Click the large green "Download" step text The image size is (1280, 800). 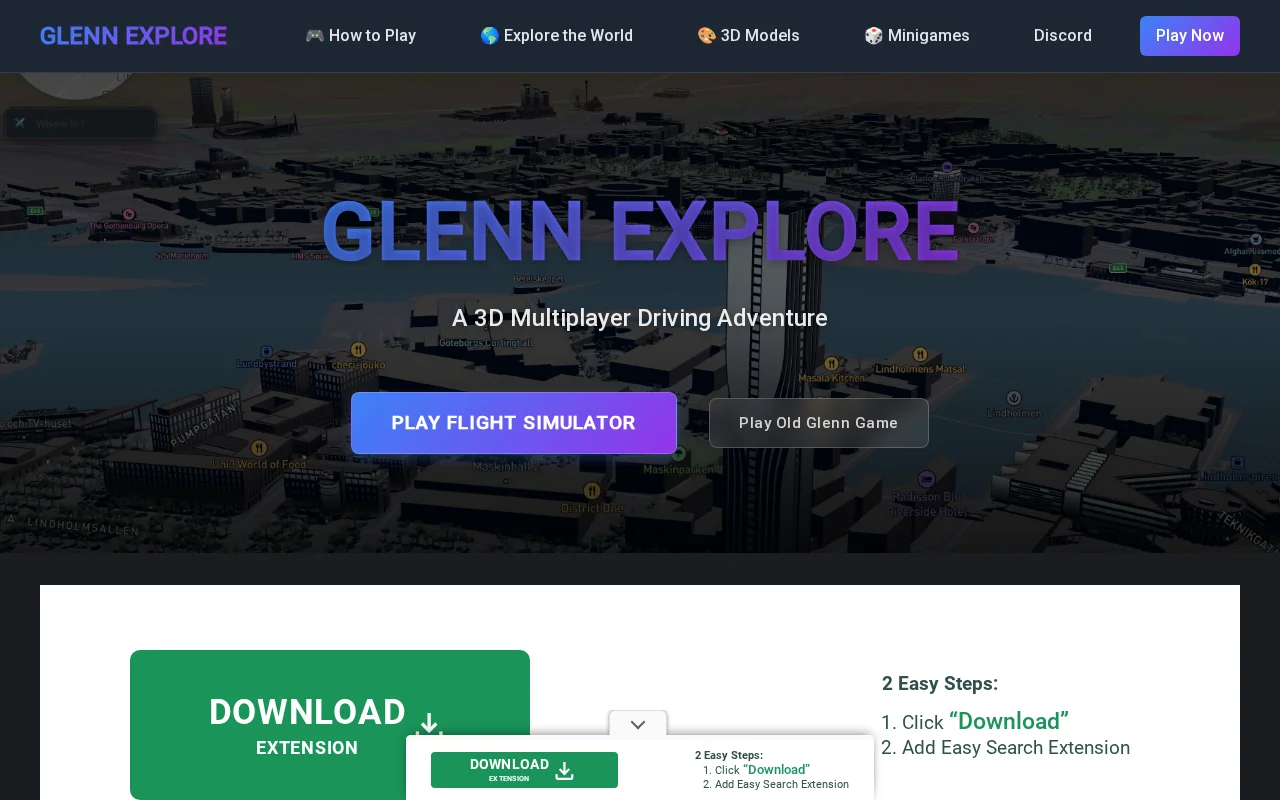tap(1009, 721)
